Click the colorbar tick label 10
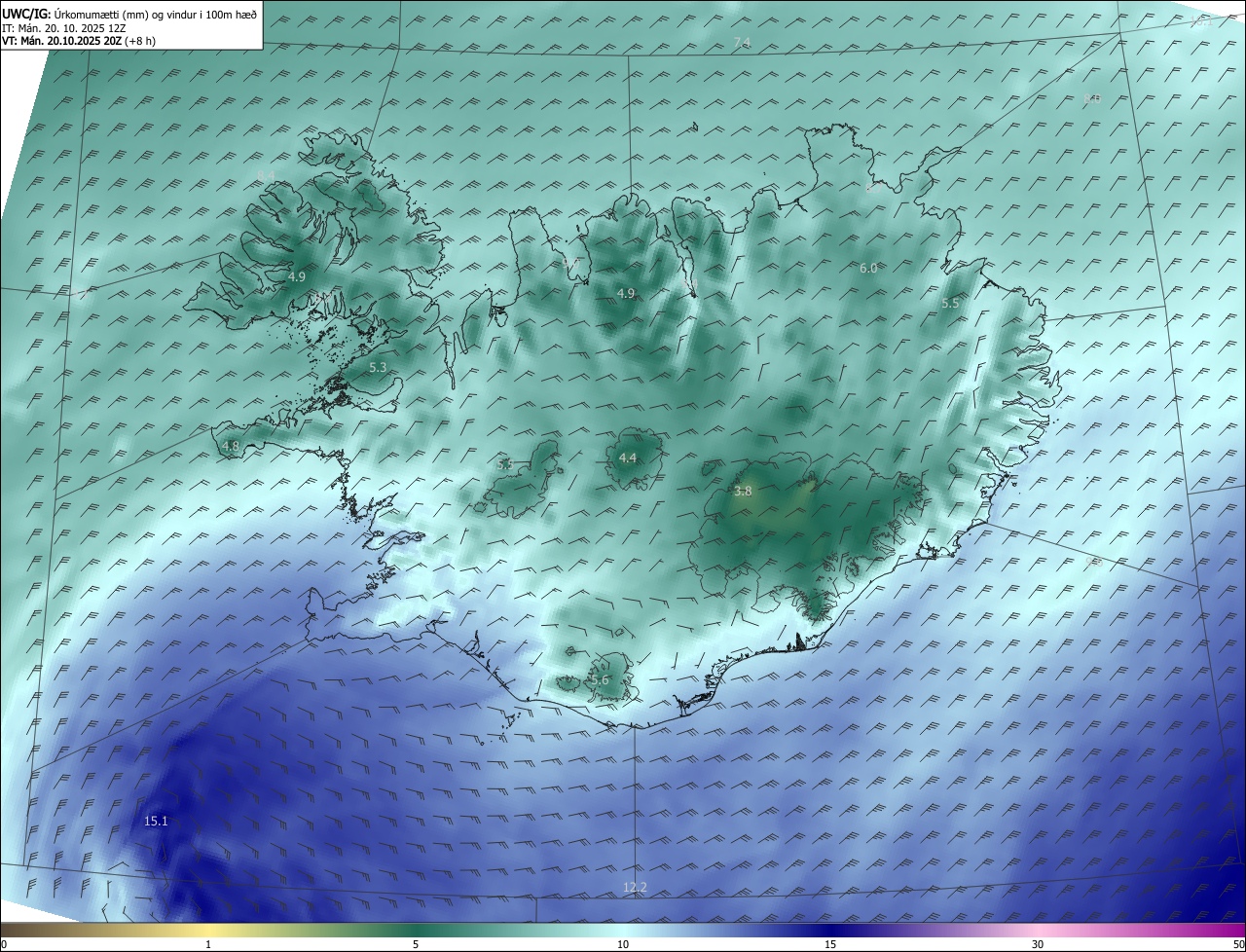 (623, 944)
